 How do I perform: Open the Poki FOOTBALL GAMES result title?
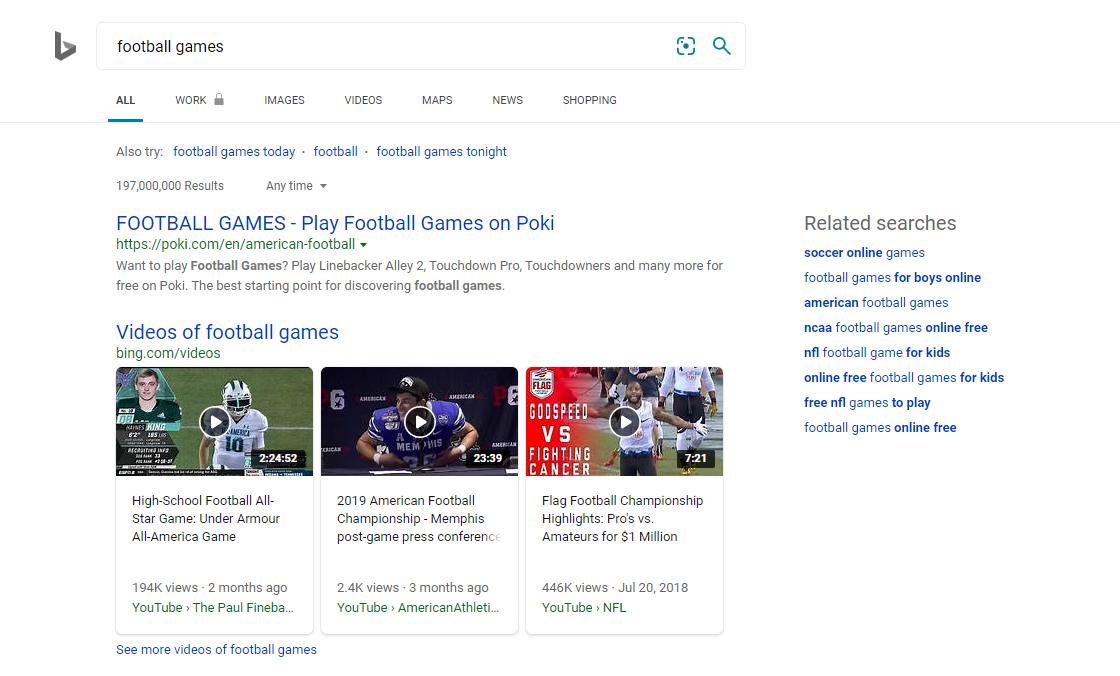pos(335,223)
